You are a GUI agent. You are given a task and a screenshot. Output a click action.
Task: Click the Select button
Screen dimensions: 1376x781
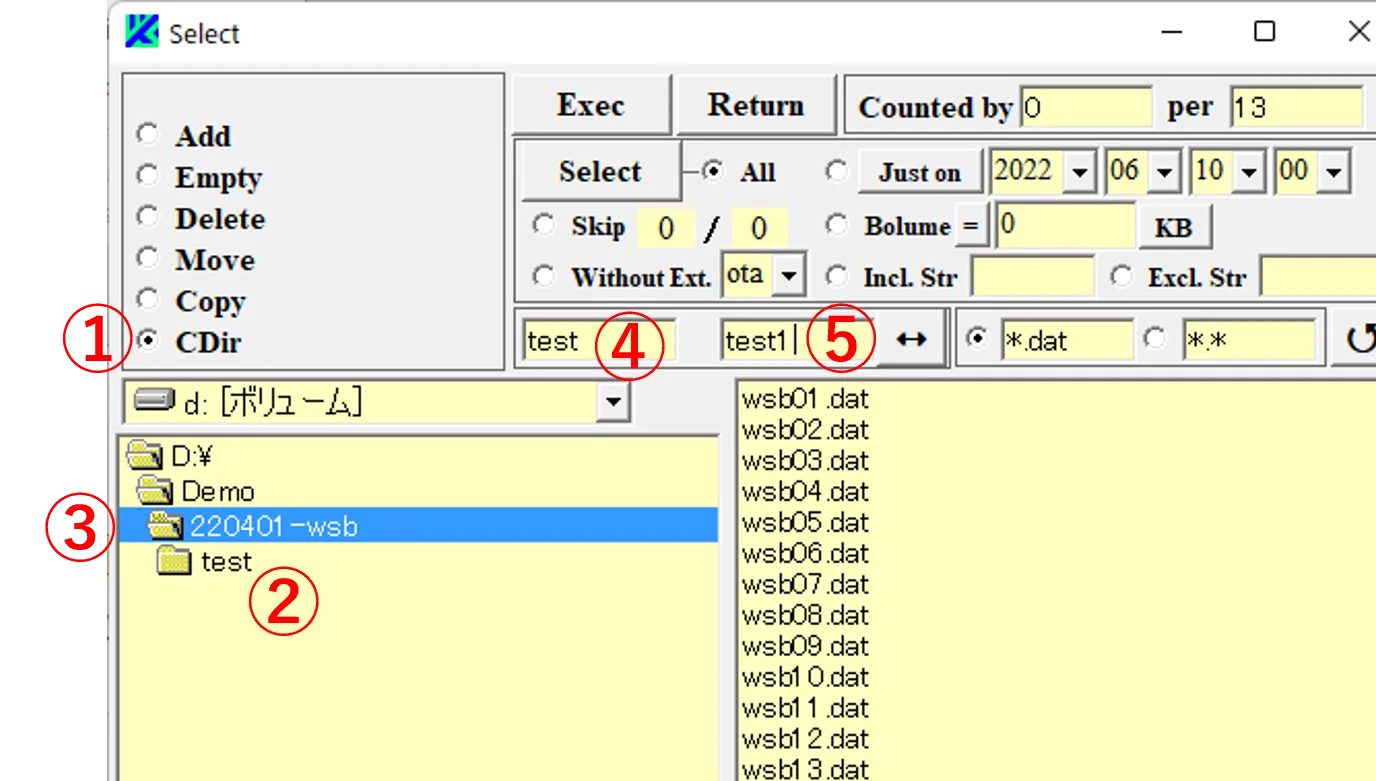[600, 171]
